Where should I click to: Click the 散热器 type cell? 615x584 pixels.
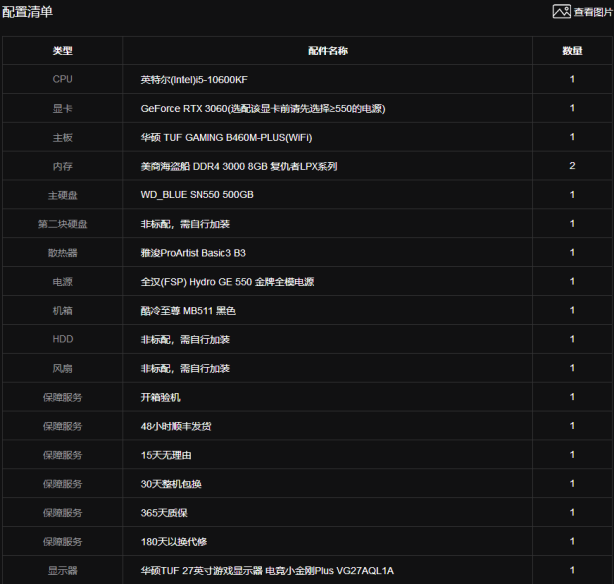tap(62, 253)
